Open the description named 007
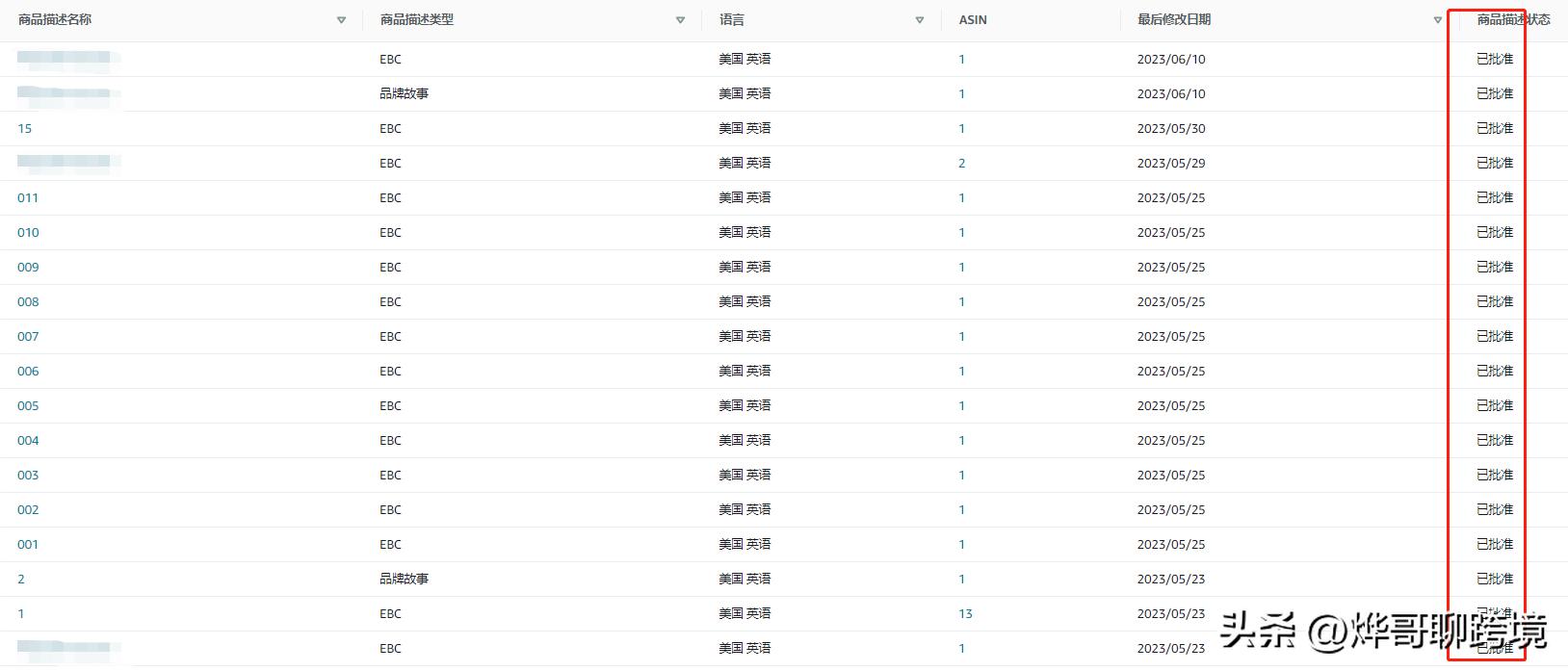The width and height of the screenshot is (1568, 671). pyautogui.click(x=28, y=336)
